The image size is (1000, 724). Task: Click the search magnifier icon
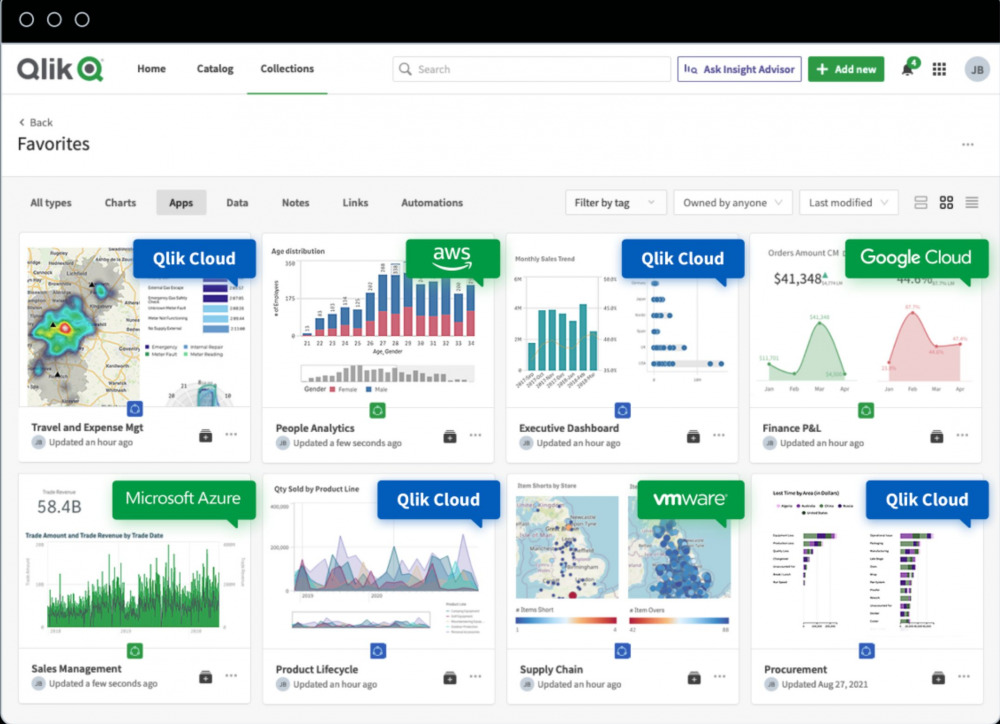[x=405, y=69]
